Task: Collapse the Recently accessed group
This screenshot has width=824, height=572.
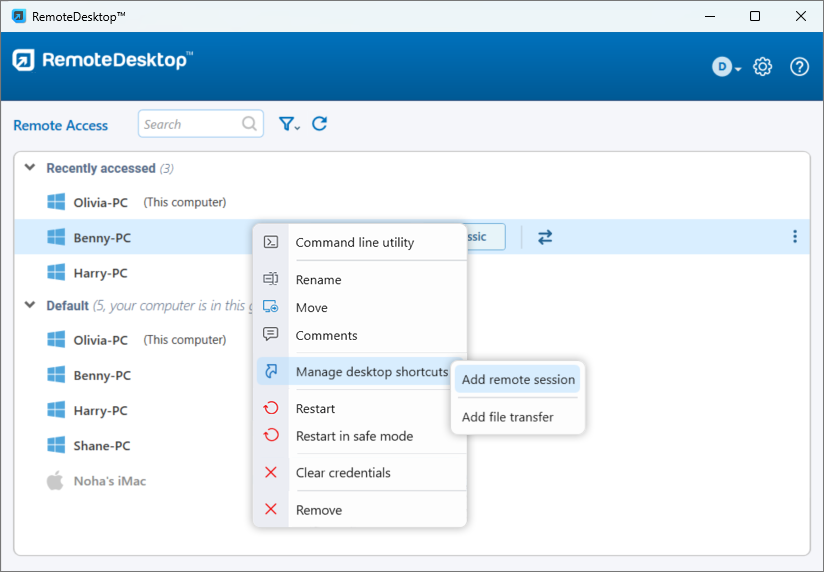Action: (30, 168)
